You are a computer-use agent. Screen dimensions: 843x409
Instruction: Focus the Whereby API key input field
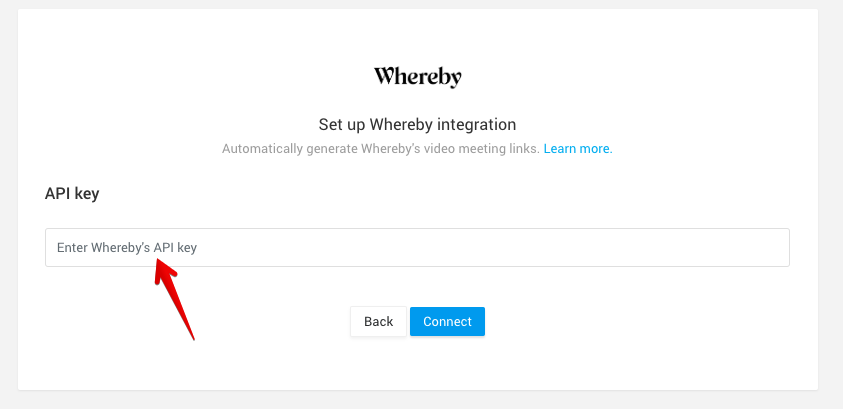[417, 247]
